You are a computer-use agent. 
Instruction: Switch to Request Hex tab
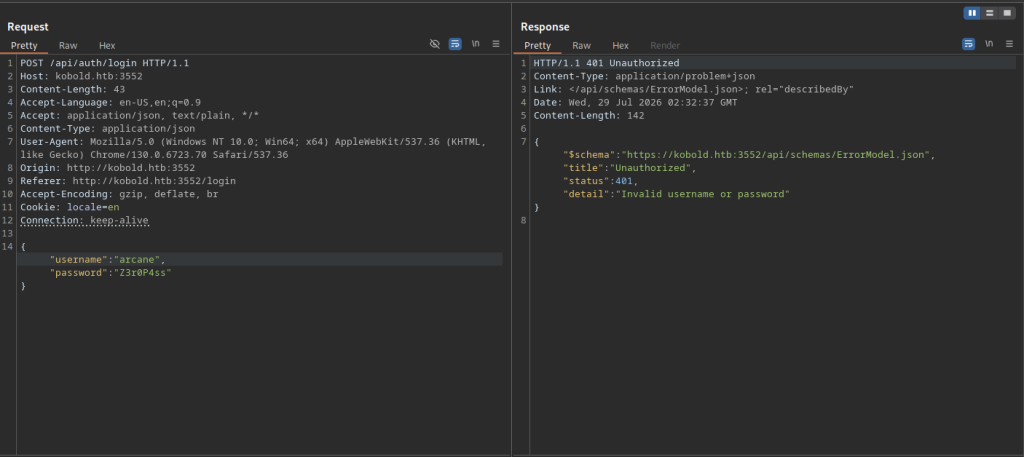point(107,46)
